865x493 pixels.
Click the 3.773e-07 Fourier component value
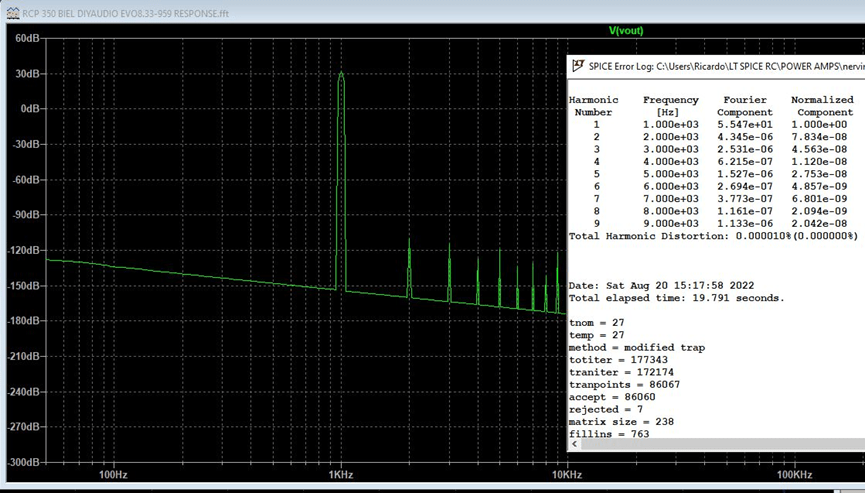pos(745,199)
